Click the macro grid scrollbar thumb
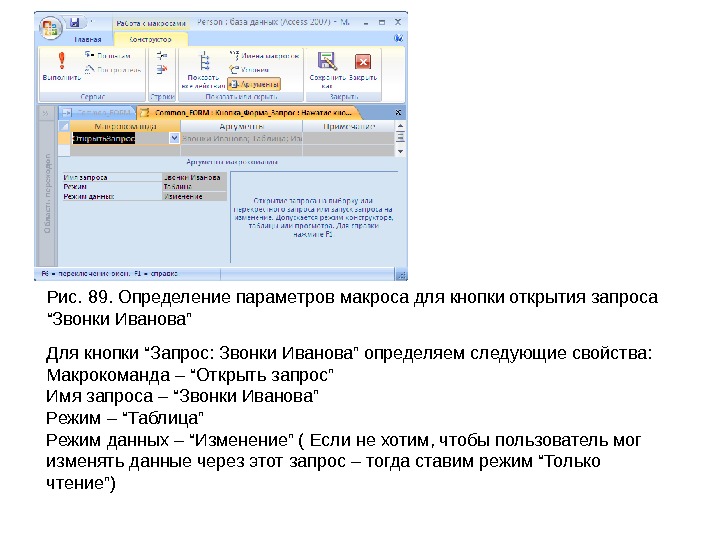 (400, 136)
